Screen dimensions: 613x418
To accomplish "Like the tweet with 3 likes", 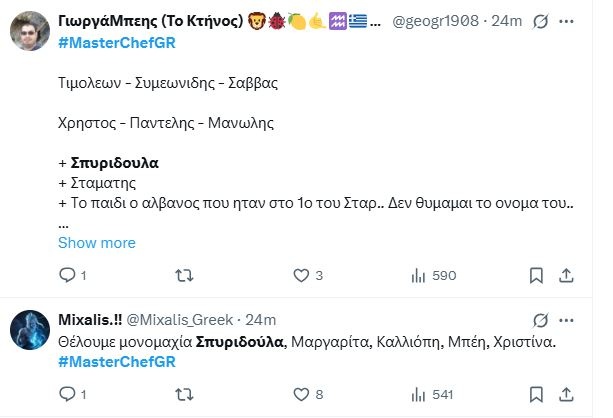I will (x=301, y=275).
